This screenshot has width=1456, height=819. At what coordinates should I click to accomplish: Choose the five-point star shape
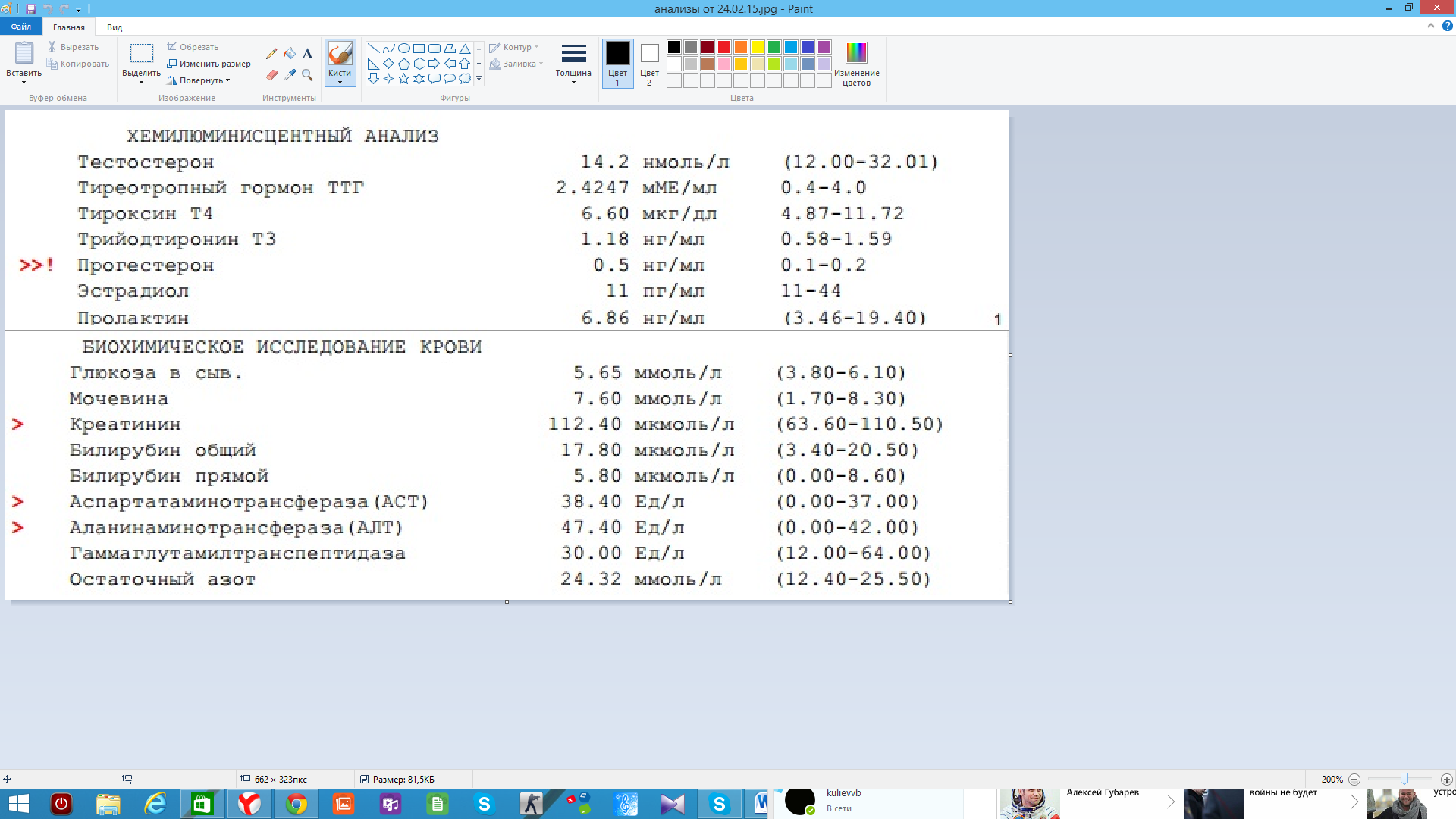pos(403,78)
